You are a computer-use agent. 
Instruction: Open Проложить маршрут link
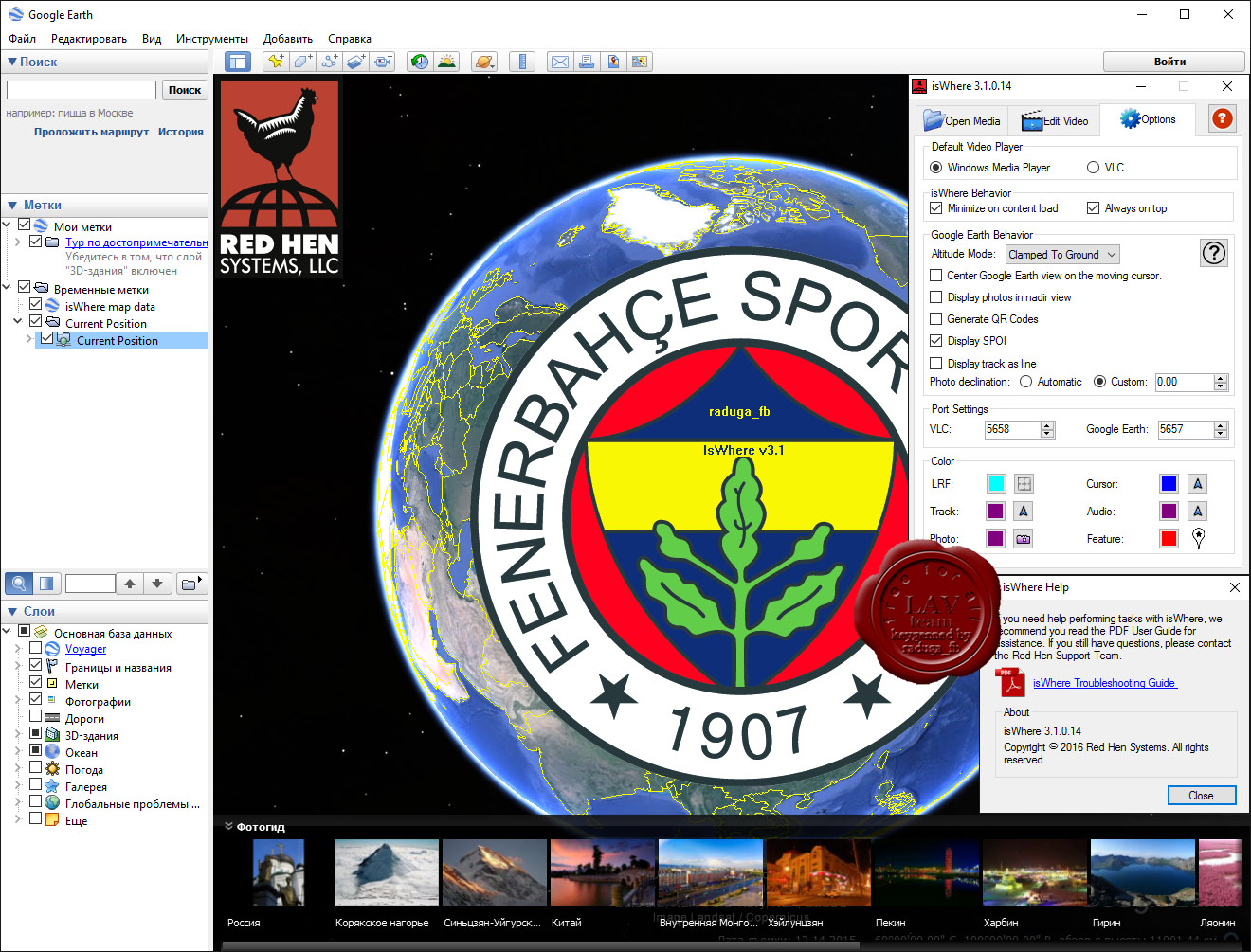pos(92,132)
